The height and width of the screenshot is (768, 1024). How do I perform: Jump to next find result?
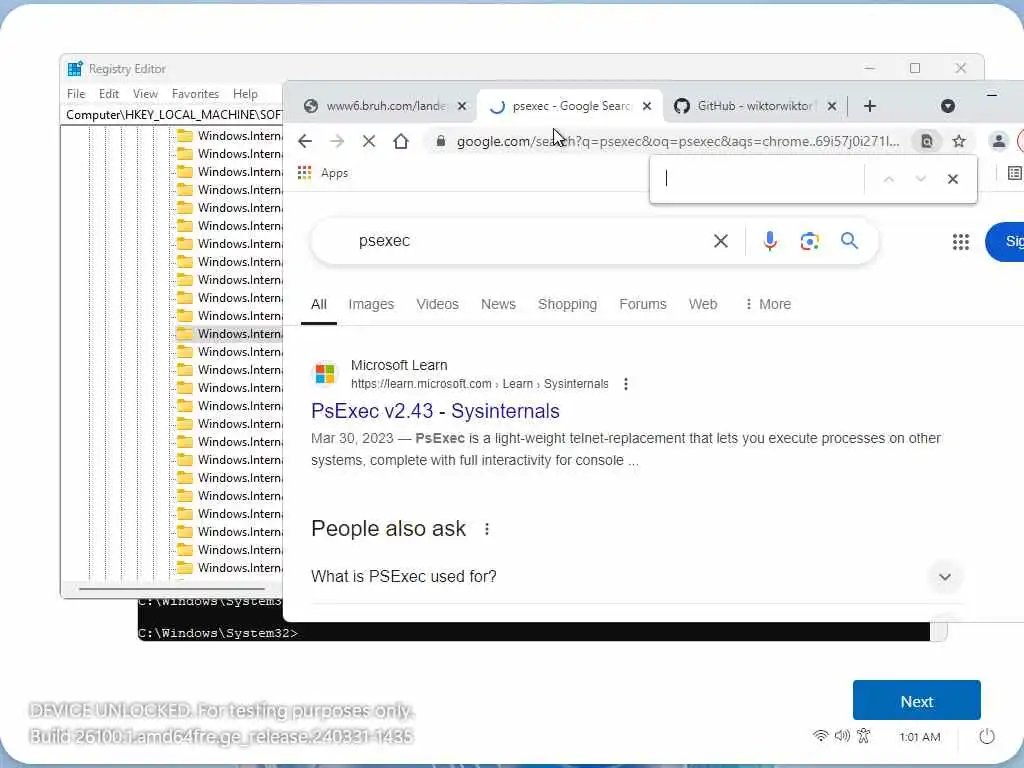coord(921,179)
